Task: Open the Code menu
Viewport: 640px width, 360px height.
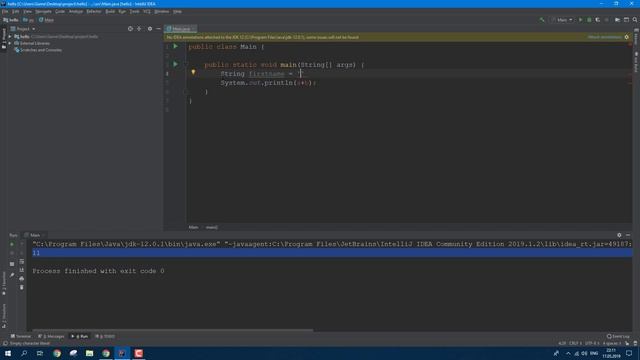Action: pyautogui.click(x=60, y=11)
